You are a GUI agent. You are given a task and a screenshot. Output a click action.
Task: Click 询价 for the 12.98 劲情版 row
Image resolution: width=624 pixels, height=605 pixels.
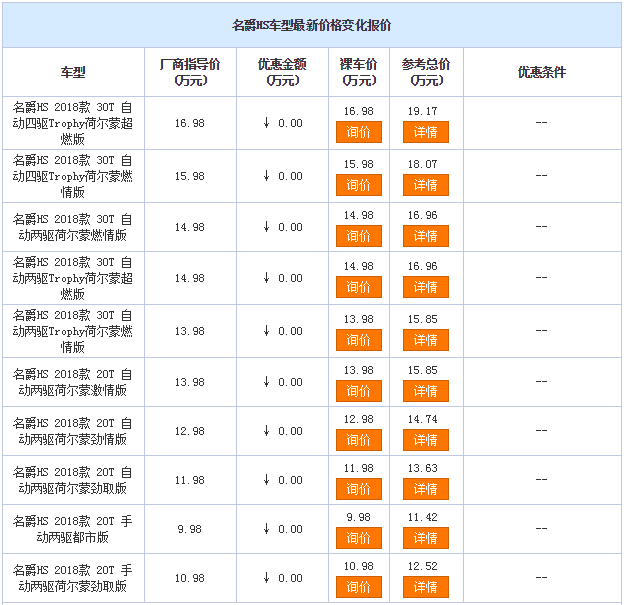[x=359, y=440]
